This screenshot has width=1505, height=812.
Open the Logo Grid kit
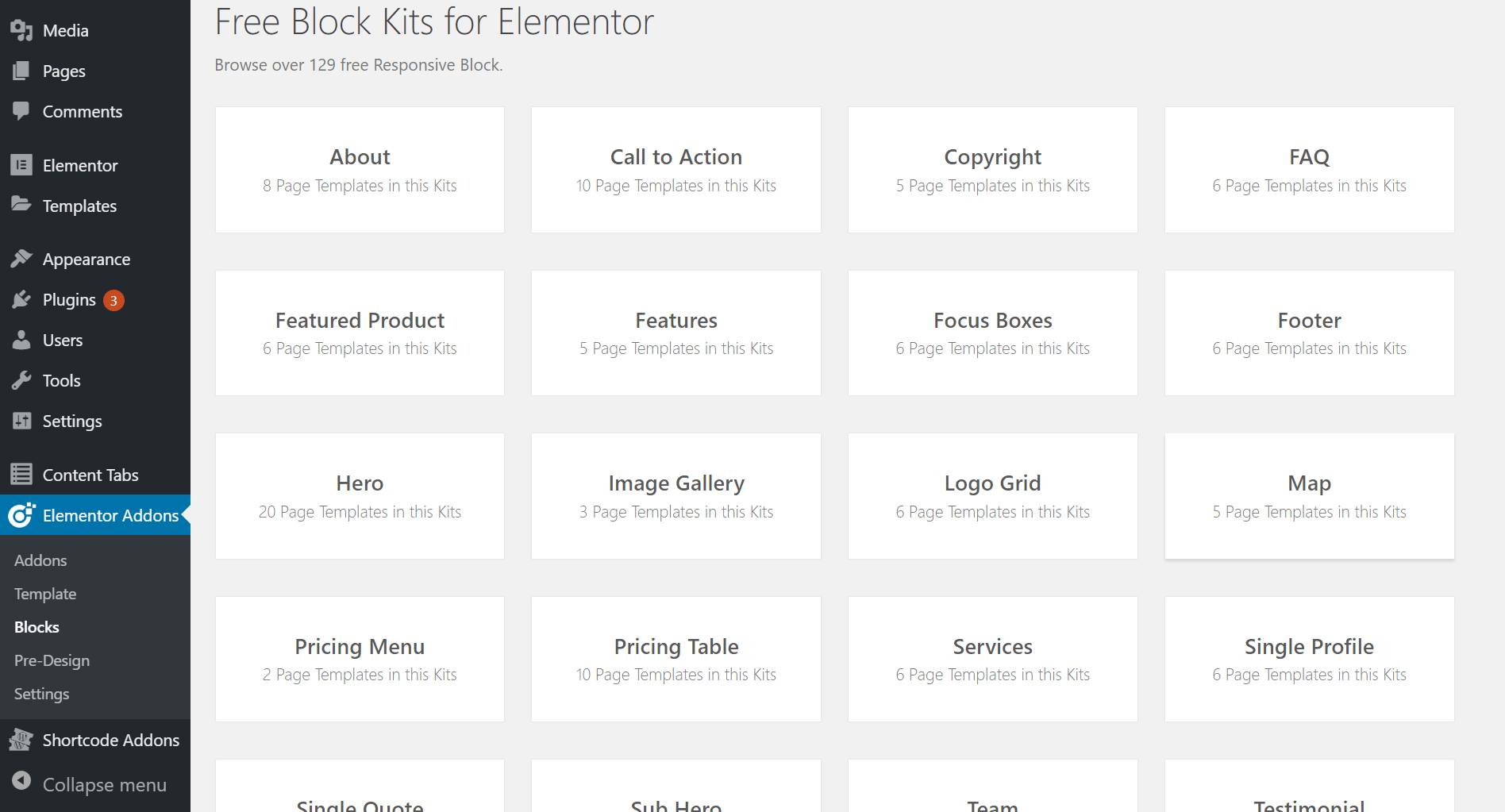pyautogui.click(x=992, y=496)
